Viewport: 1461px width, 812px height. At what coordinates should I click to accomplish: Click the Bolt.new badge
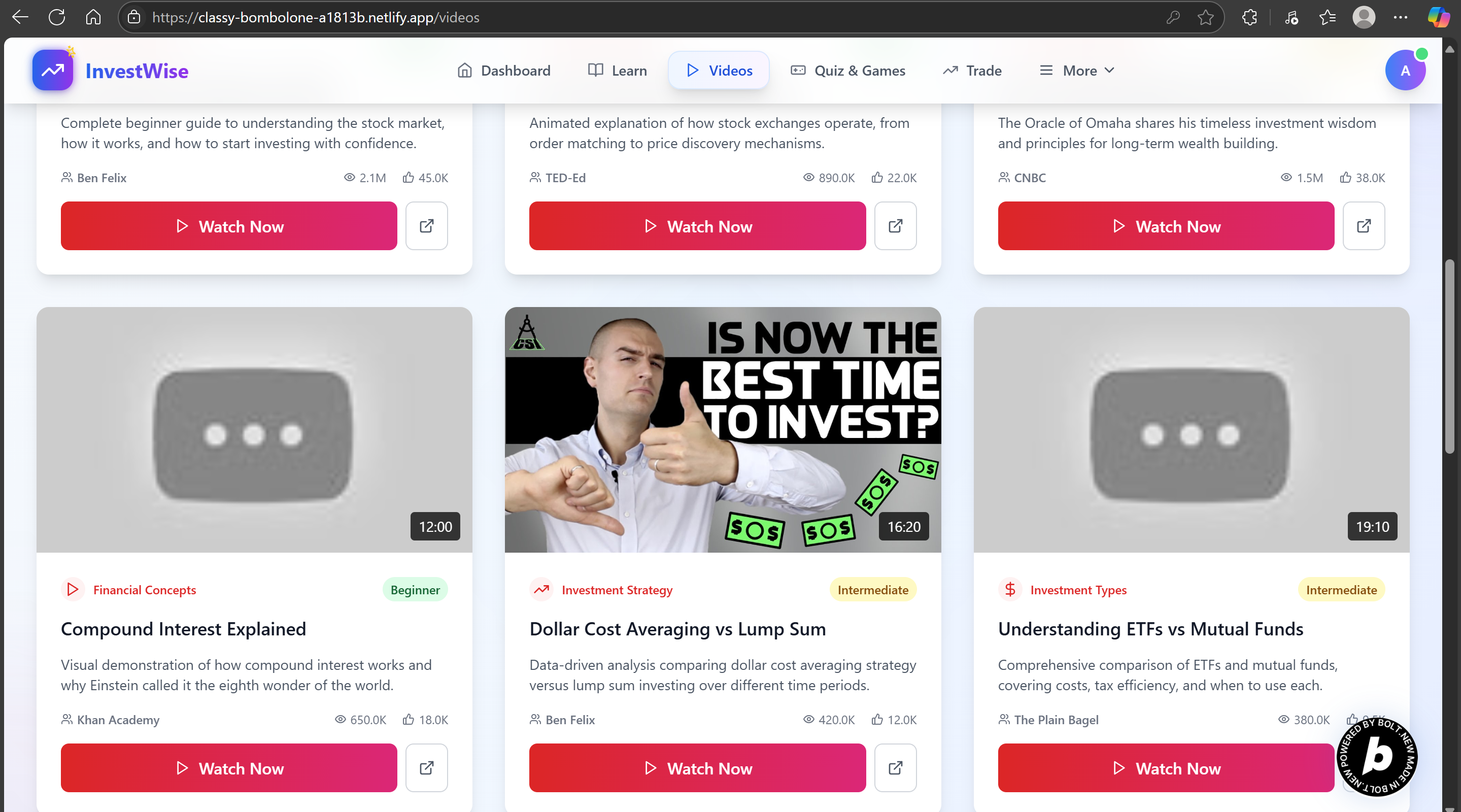(1377, 756)
